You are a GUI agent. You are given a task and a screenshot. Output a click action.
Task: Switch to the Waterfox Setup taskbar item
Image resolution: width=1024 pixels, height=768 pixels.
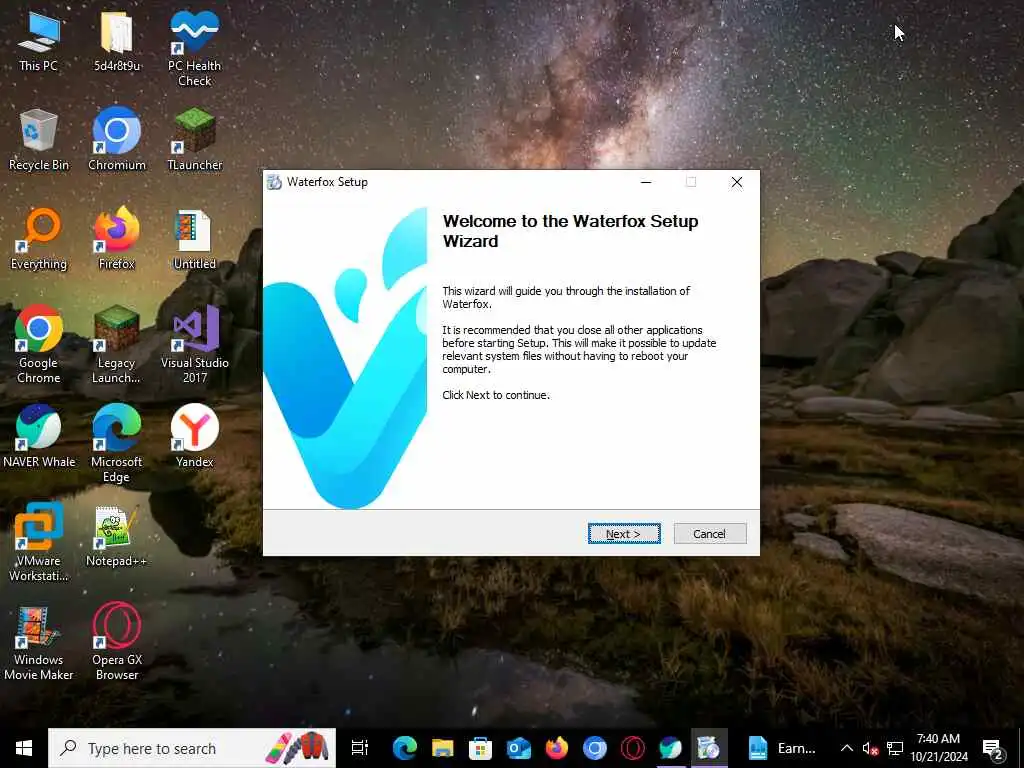709,748
